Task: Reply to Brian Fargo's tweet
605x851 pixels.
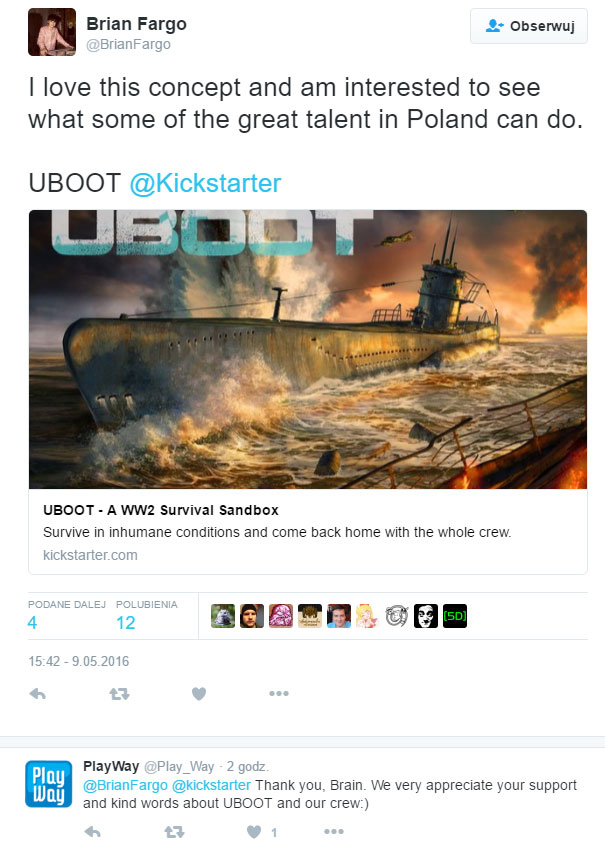Action: click(37, 694)
